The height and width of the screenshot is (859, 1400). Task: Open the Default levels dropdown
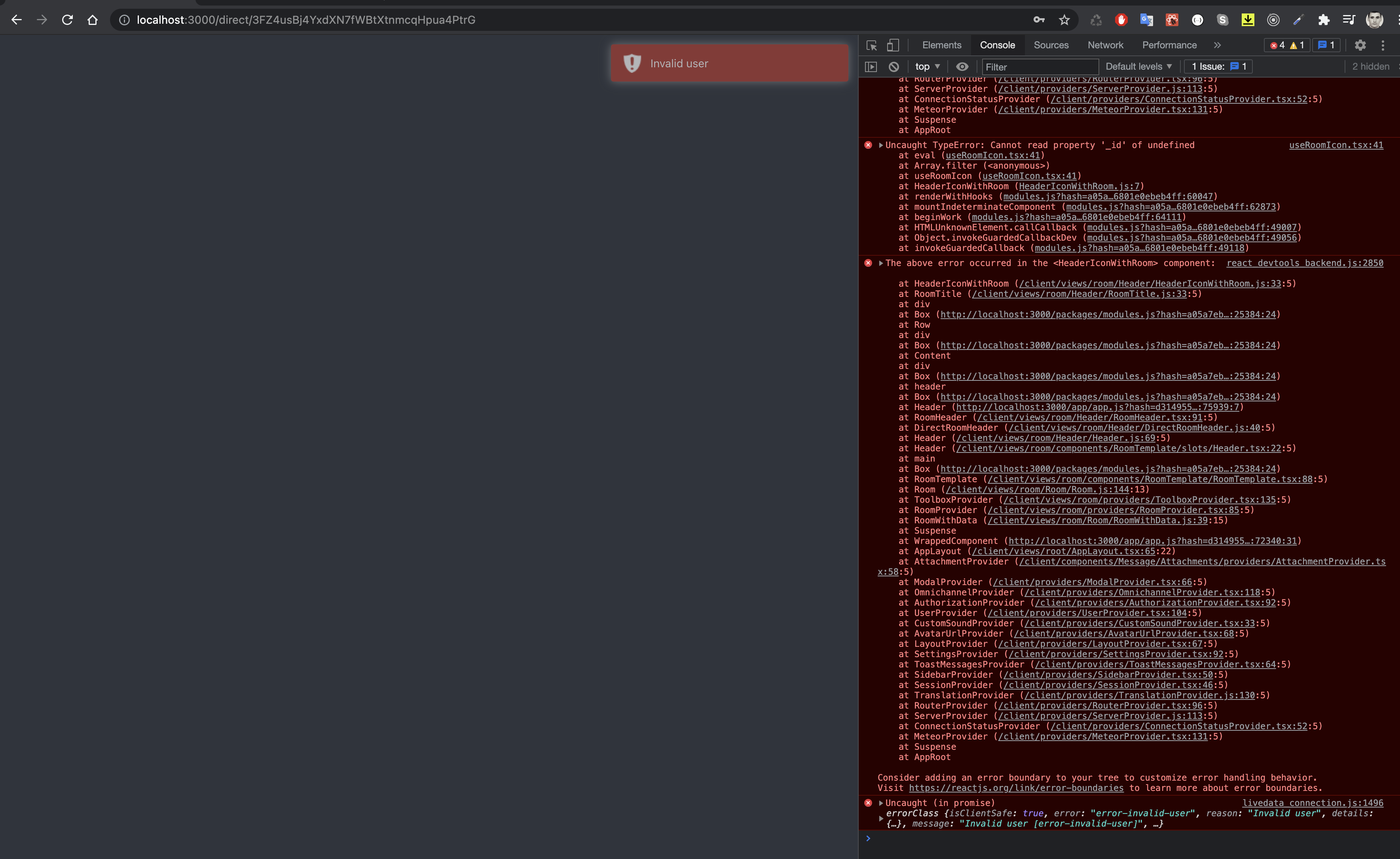[x=1138, y=67]
